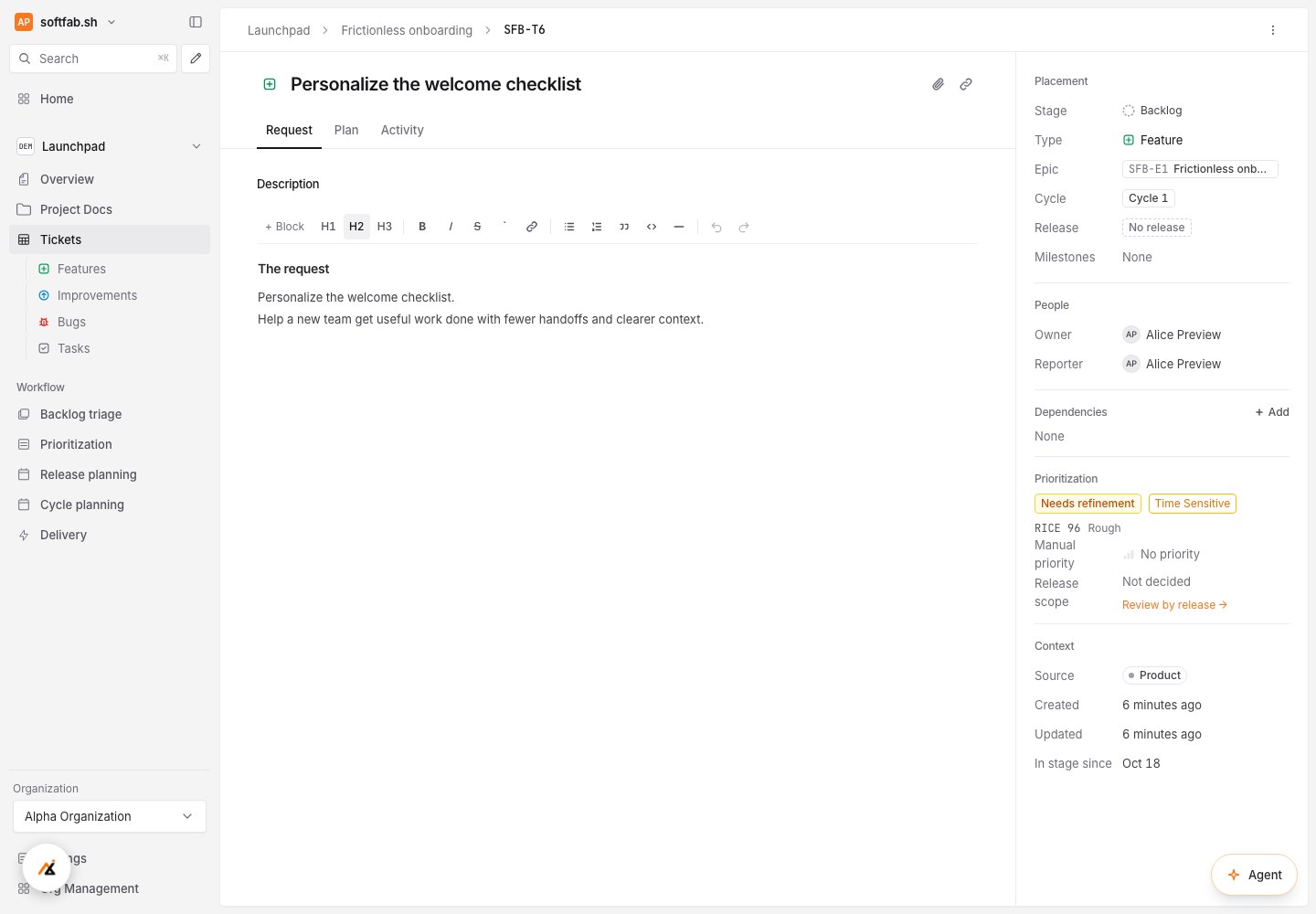Insert a blockquote
The height and width of the screenshot is (914, 1316).
coord(624,227)
